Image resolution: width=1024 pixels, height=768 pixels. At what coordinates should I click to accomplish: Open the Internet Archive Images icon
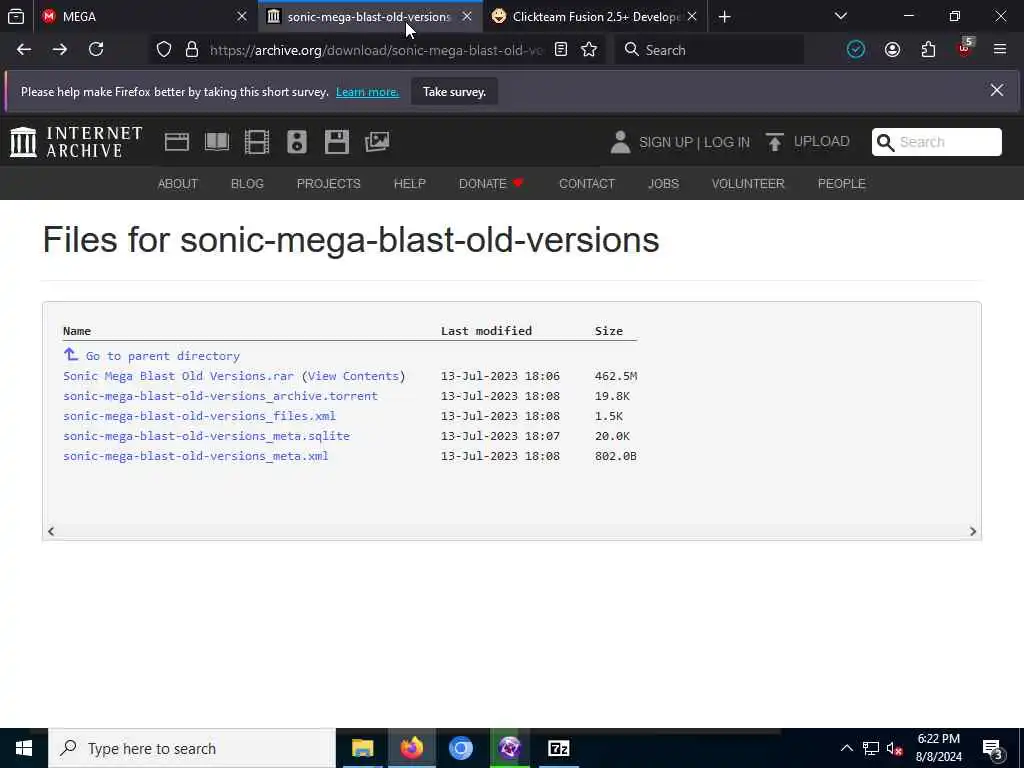[x=377, y=142]
